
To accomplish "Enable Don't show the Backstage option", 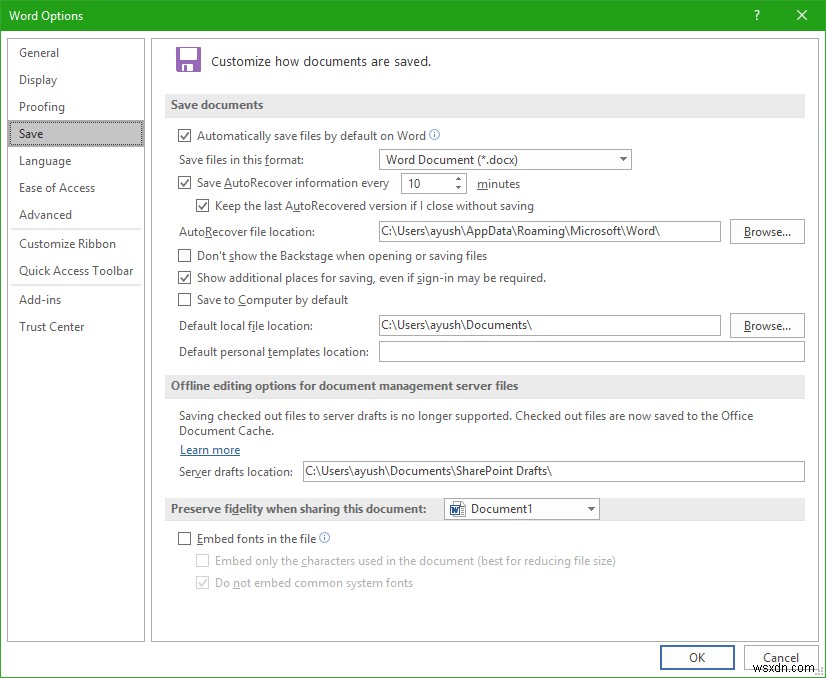I will [185, 256].
